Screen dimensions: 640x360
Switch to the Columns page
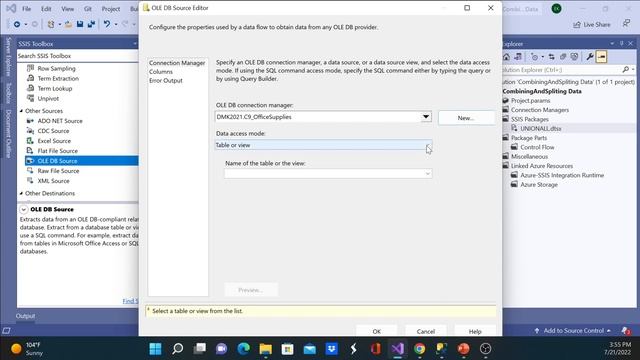pyautogui.click(x=161, y=72)
